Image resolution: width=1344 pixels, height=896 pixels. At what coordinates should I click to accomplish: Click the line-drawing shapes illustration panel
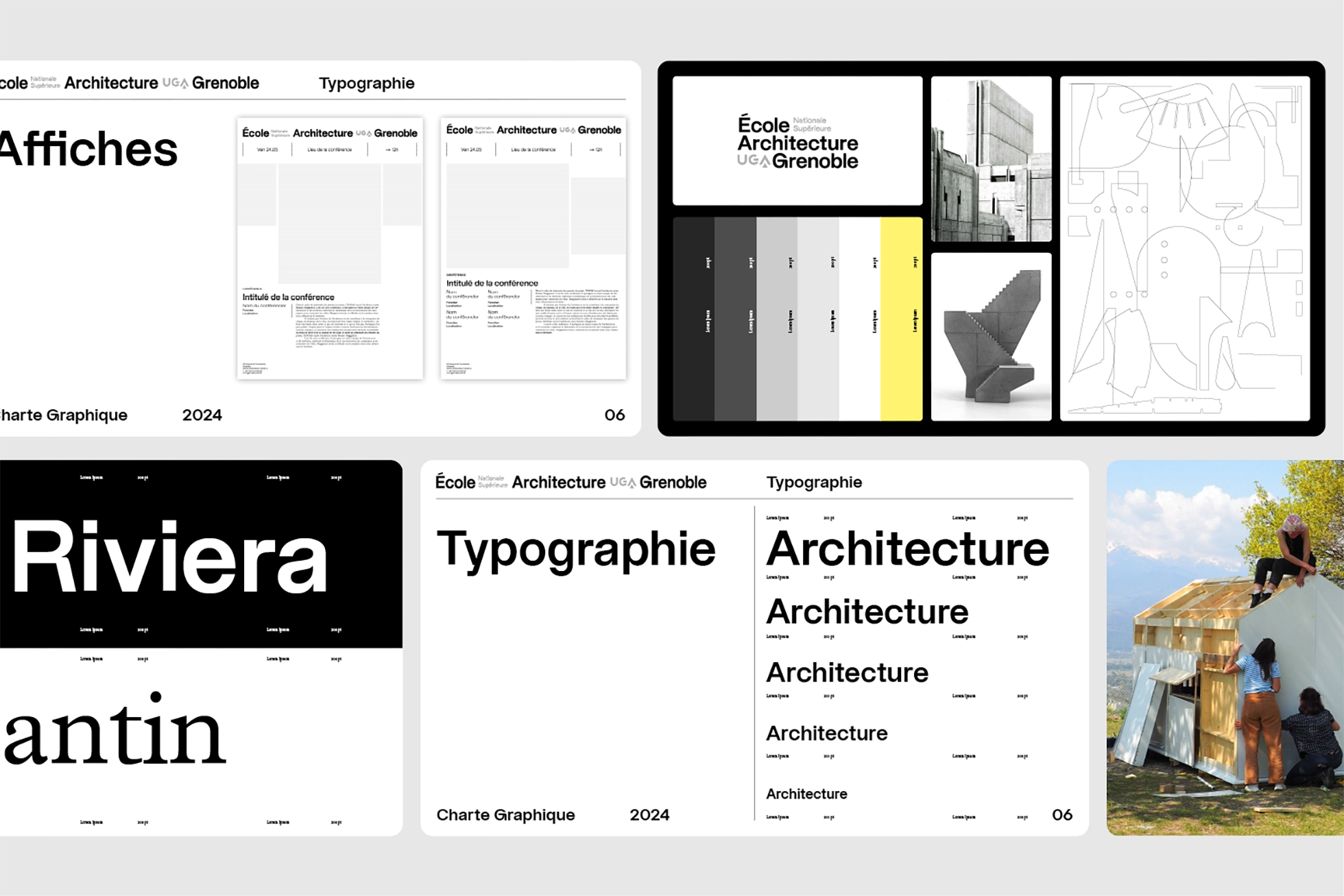click(x=1184, y=248)
